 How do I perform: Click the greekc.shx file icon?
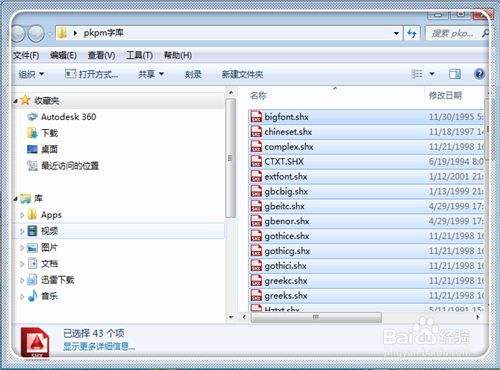coord(256,281)
